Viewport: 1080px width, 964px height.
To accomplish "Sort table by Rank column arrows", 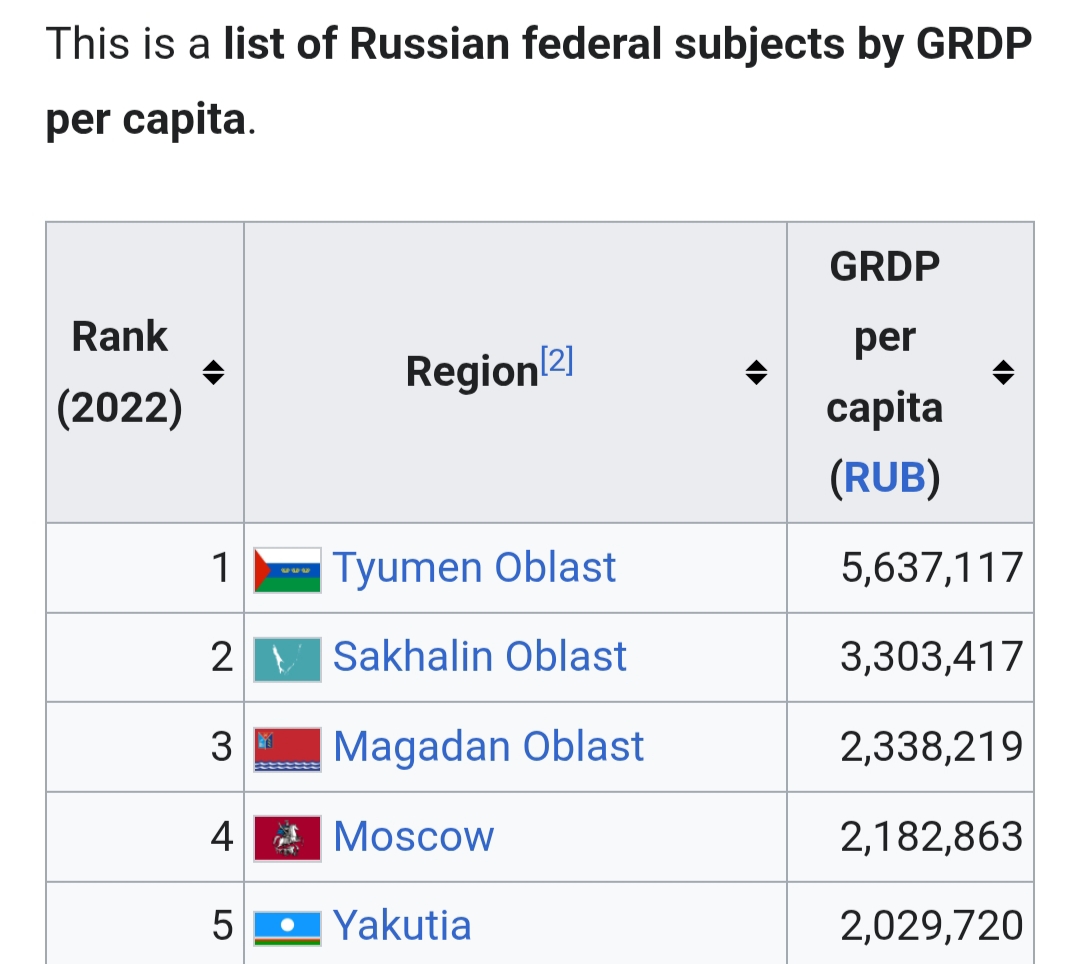I will click(x=212, y=373).
